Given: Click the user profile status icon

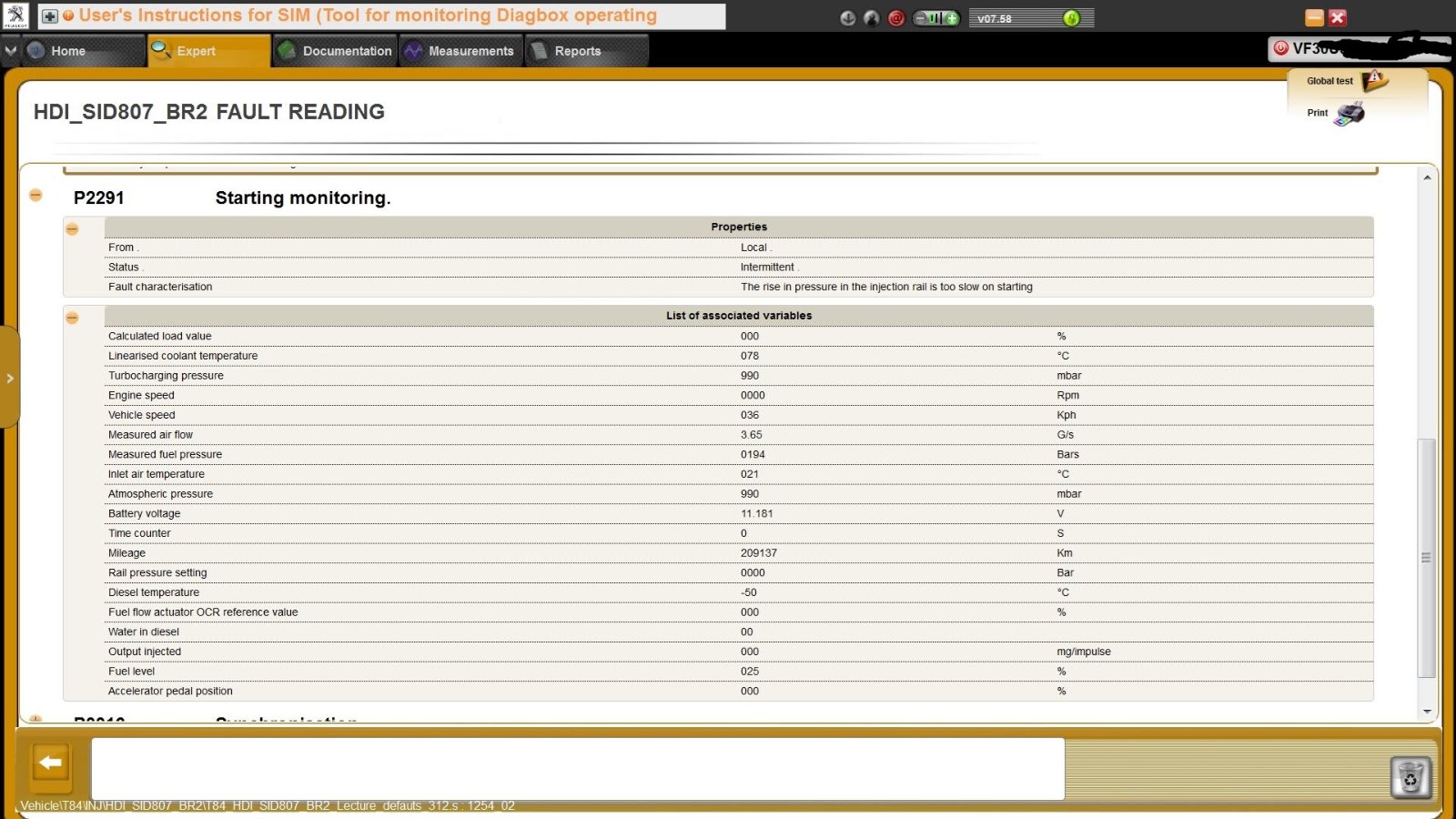Looking at the screenshot, I should pyautogui.click(x=872, y=18).
